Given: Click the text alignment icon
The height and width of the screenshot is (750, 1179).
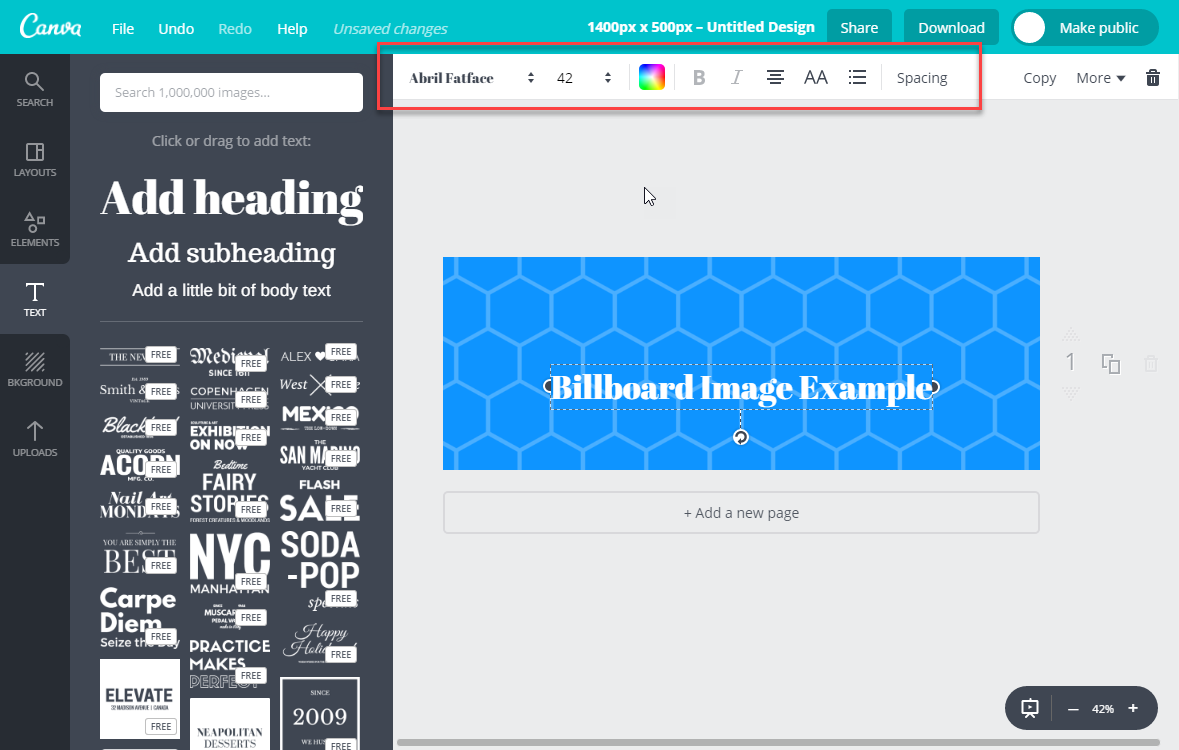Looking at the screenshot, I should (775, 78).
